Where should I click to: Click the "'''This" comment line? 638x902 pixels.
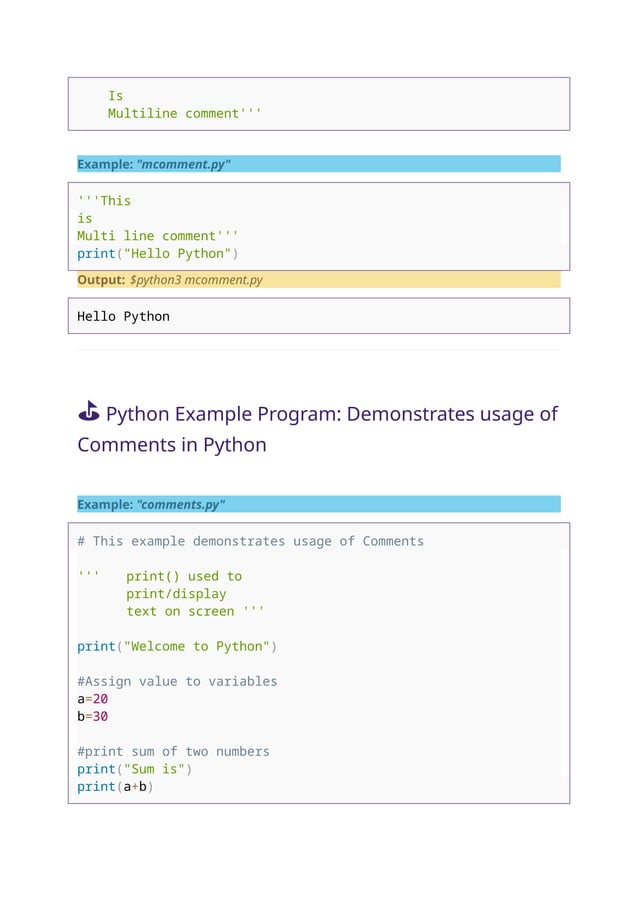104,201
